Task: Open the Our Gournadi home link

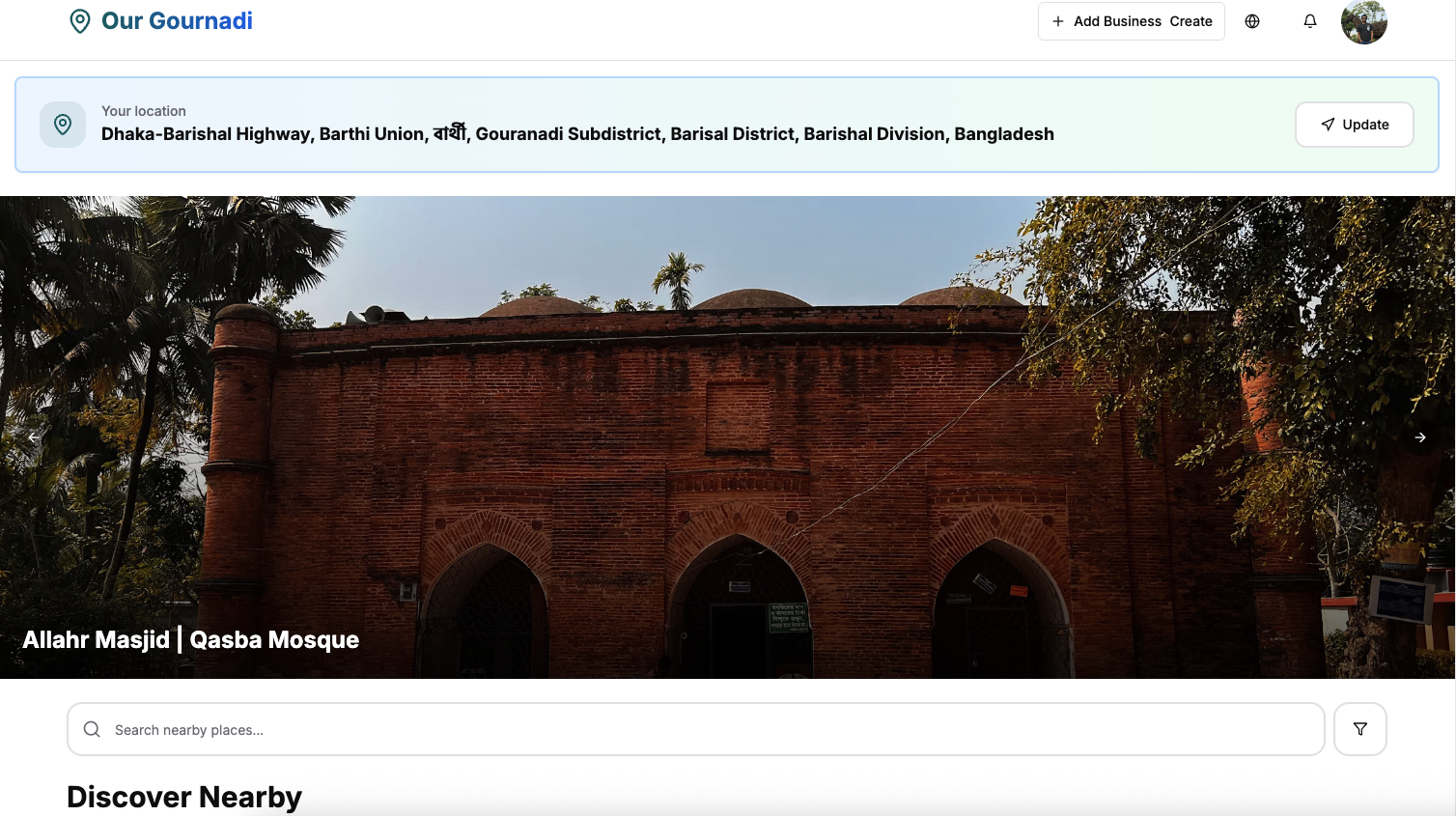Action: point(177,21)
